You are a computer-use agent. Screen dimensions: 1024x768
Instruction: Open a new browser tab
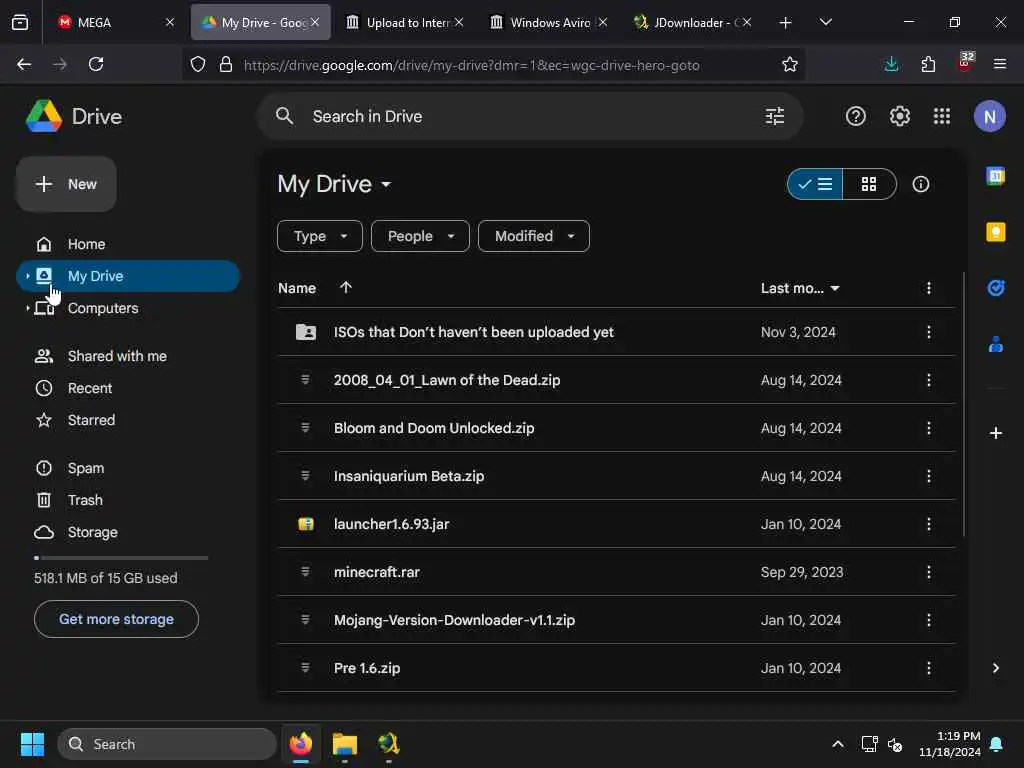[785, 22]
